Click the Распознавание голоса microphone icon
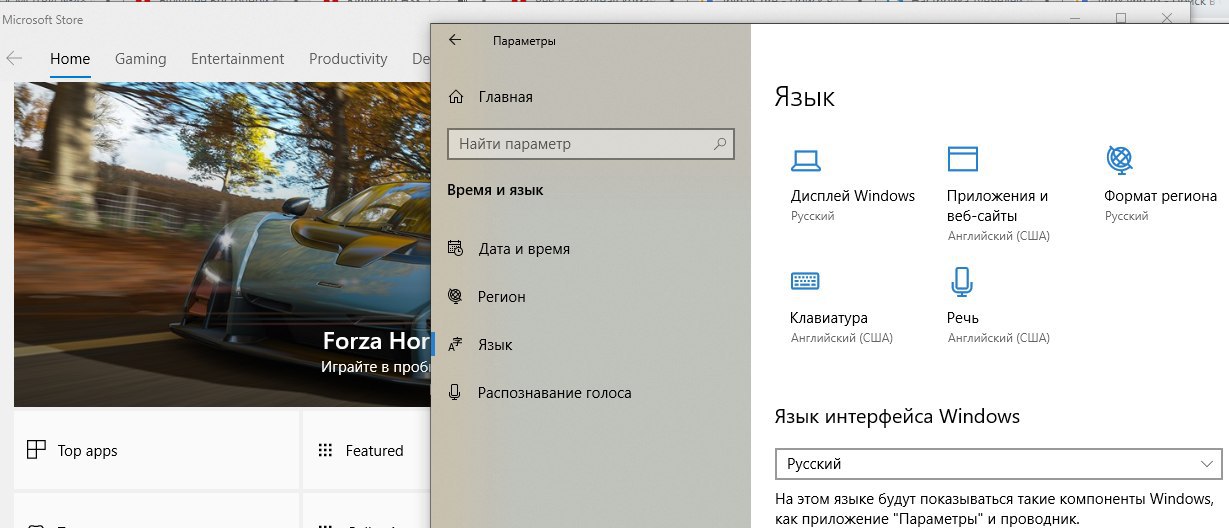Screen dimensions: 1229x528 click(x=455, y=392)
